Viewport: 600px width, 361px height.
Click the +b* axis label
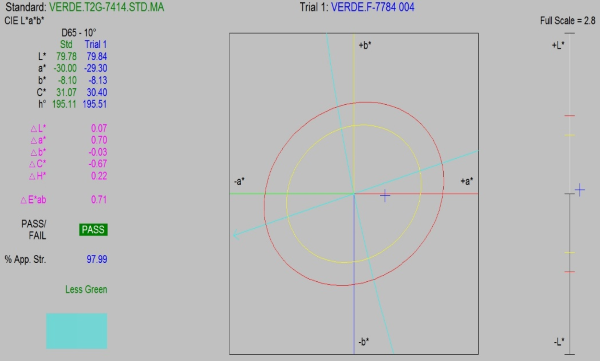click(x=365, y=45)
